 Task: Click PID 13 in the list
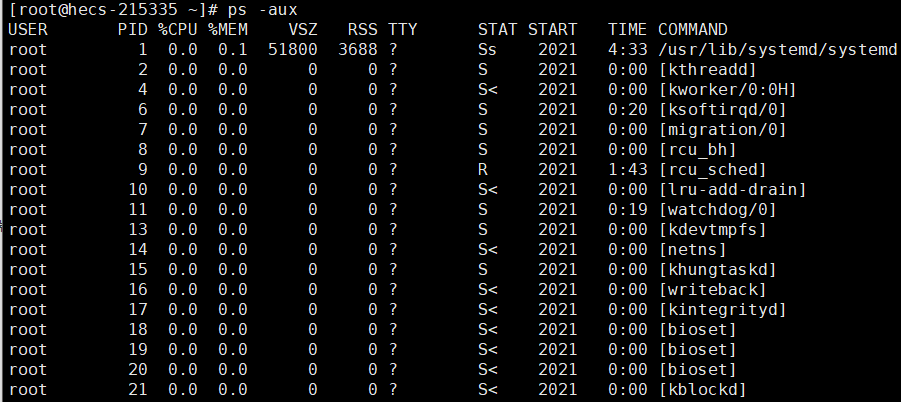pyautogui.click(x=137, y=230)
